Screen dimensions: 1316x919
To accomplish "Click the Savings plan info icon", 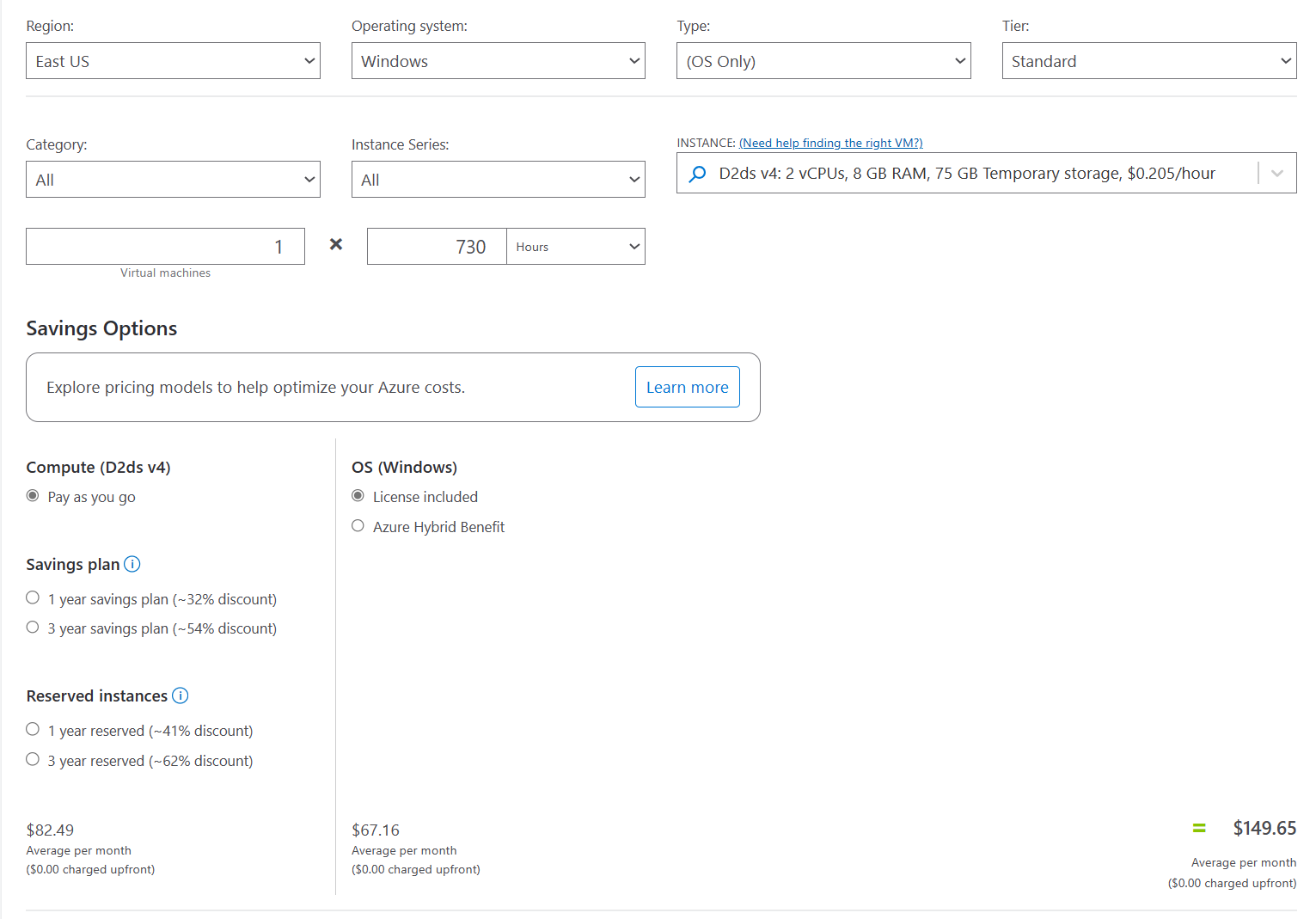I will 132,564.
